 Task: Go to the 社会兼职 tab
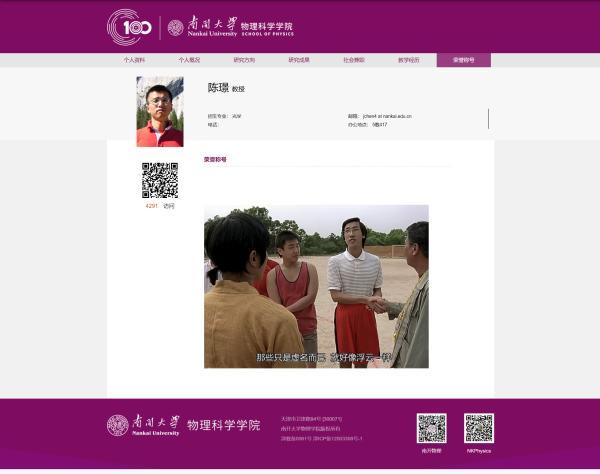coord(354,60)
